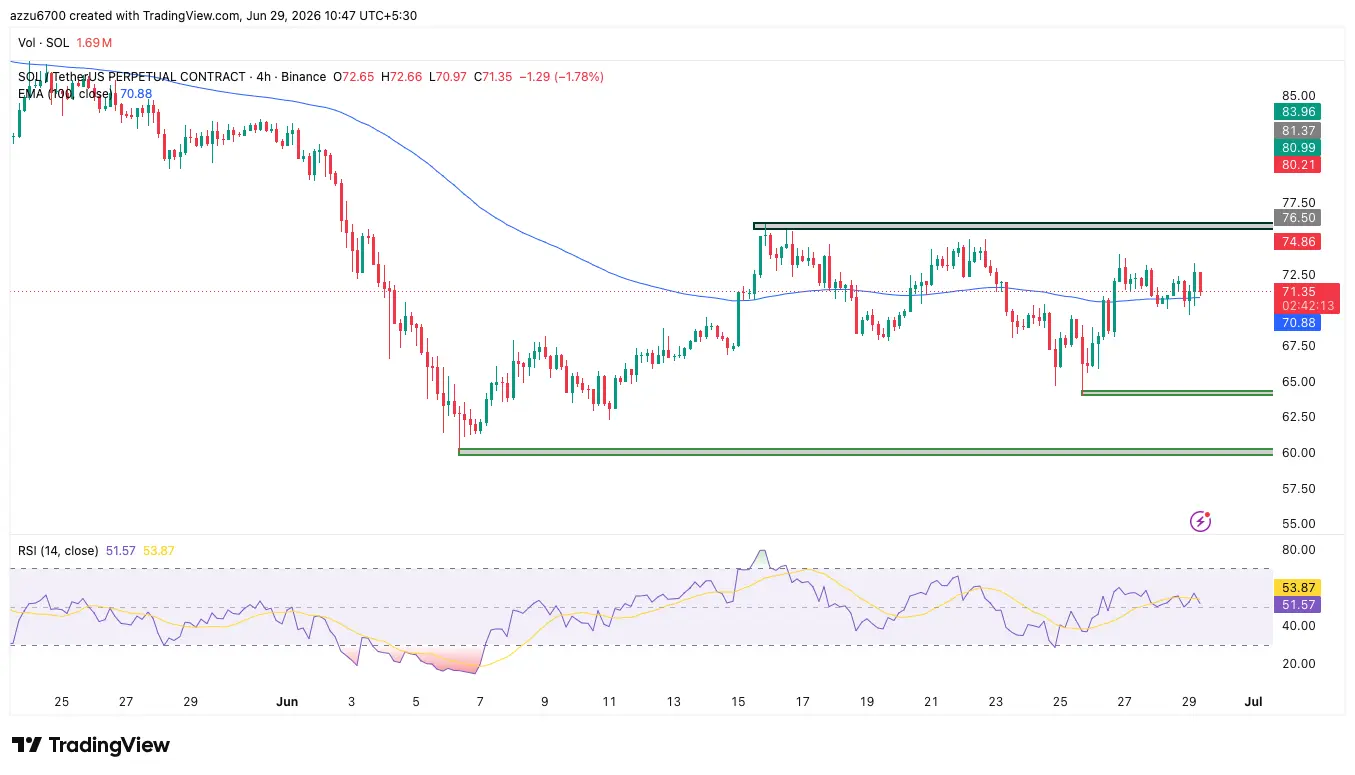Click the Jul label on the date axis
This screenshot has height=775, width=1355.
[1253, 702]
